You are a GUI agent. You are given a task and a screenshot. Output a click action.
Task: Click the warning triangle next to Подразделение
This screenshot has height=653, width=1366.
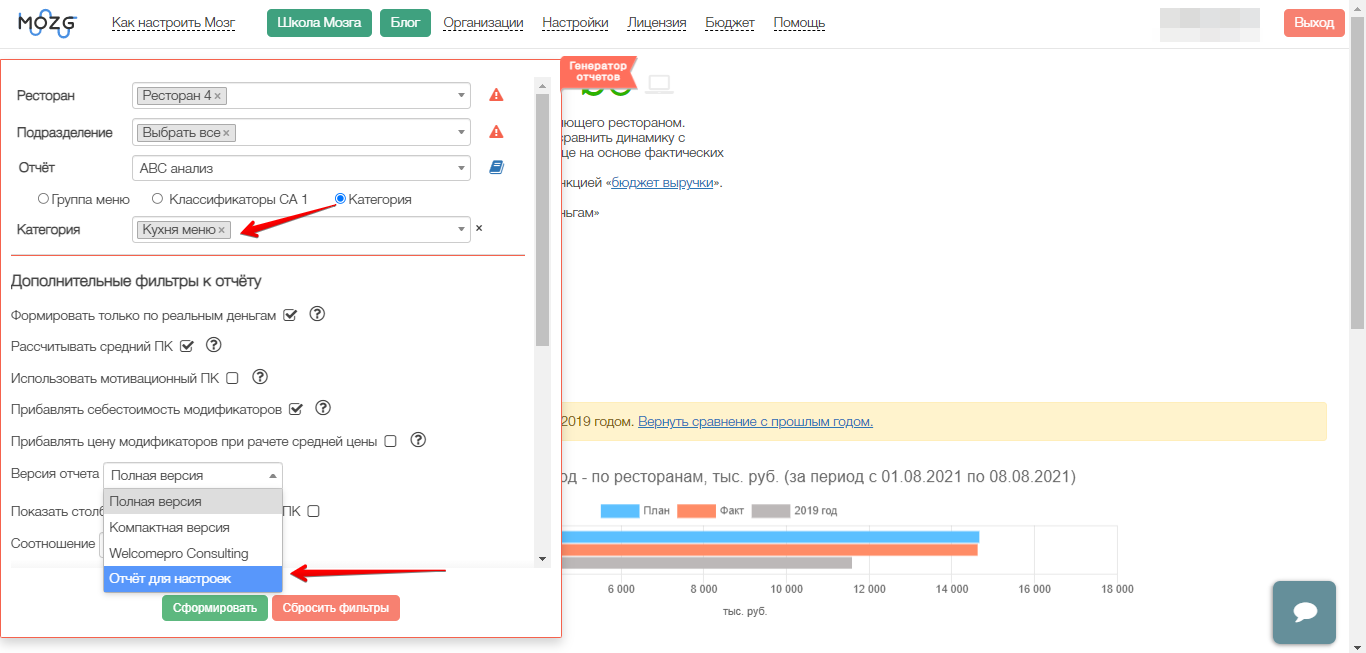coord(496,132)
